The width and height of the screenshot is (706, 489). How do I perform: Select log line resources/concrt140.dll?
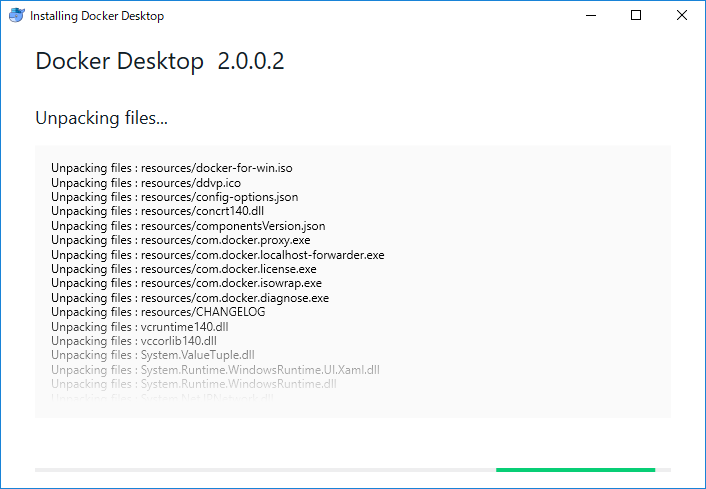click(157, 211)
